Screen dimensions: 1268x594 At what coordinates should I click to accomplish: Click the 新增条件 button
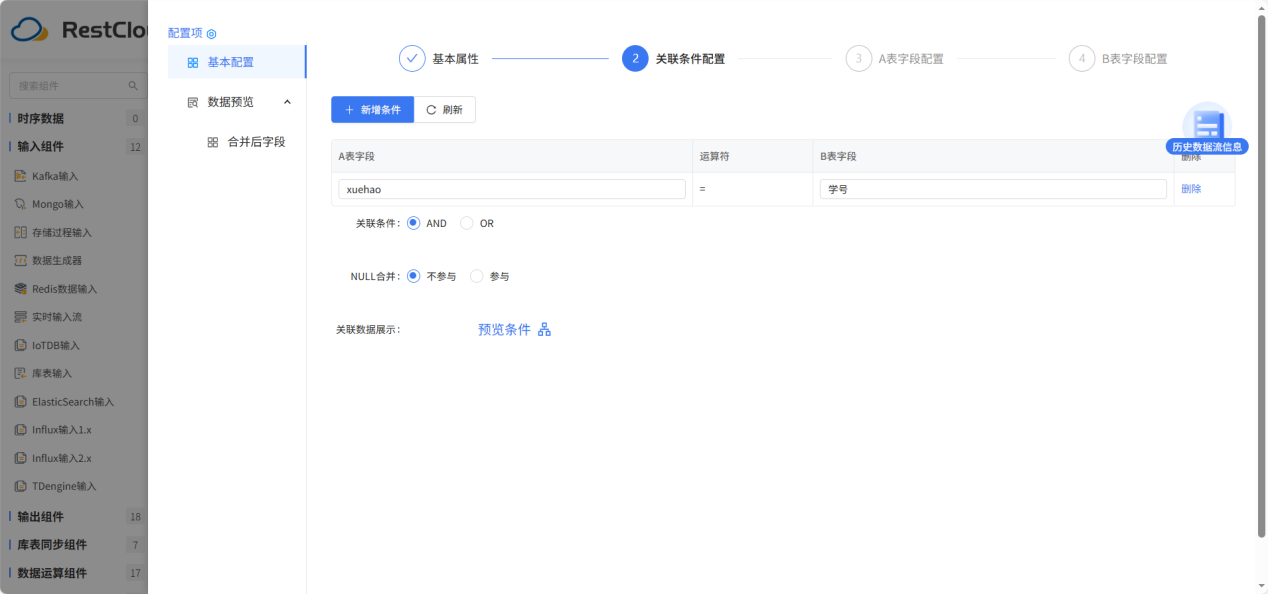[371, 109]
